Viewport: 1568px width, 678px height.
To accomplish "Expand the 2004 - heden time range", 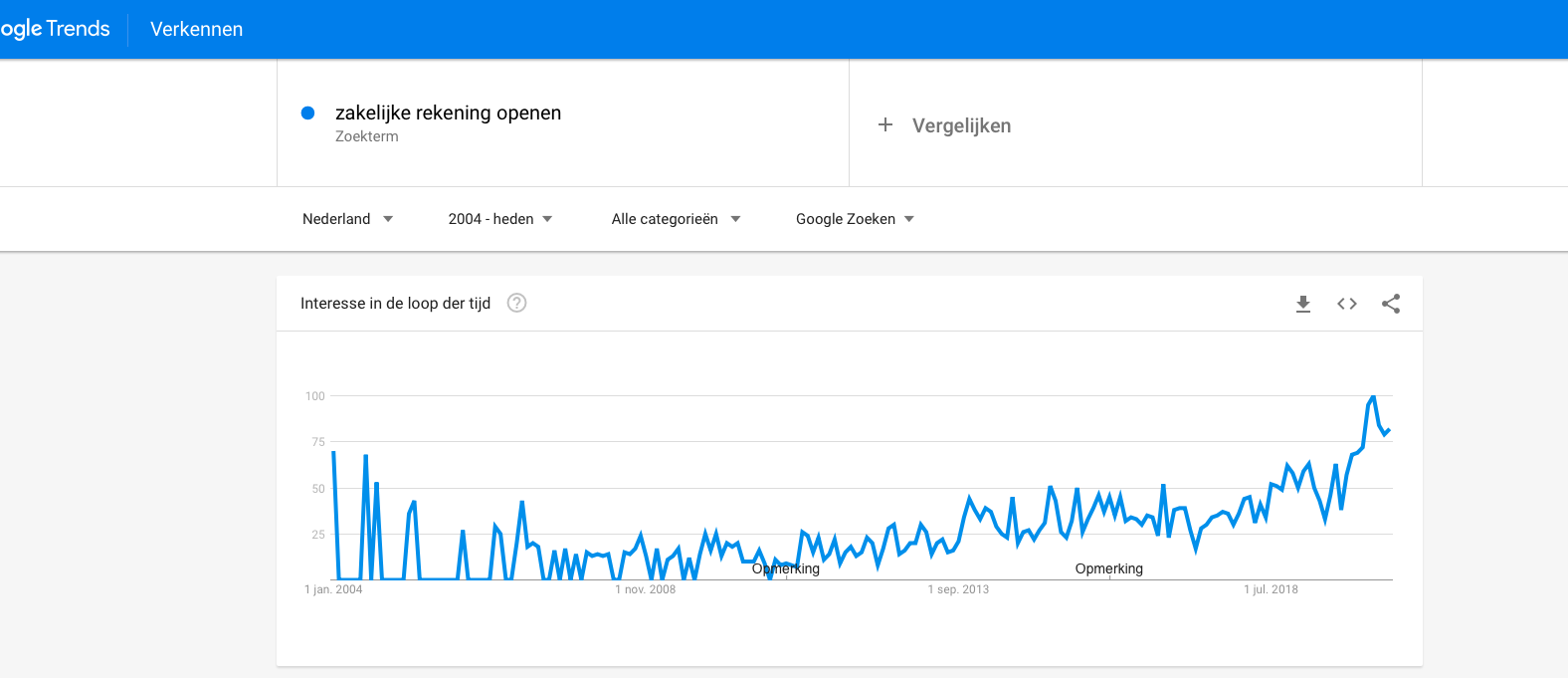I will [500, 219].
